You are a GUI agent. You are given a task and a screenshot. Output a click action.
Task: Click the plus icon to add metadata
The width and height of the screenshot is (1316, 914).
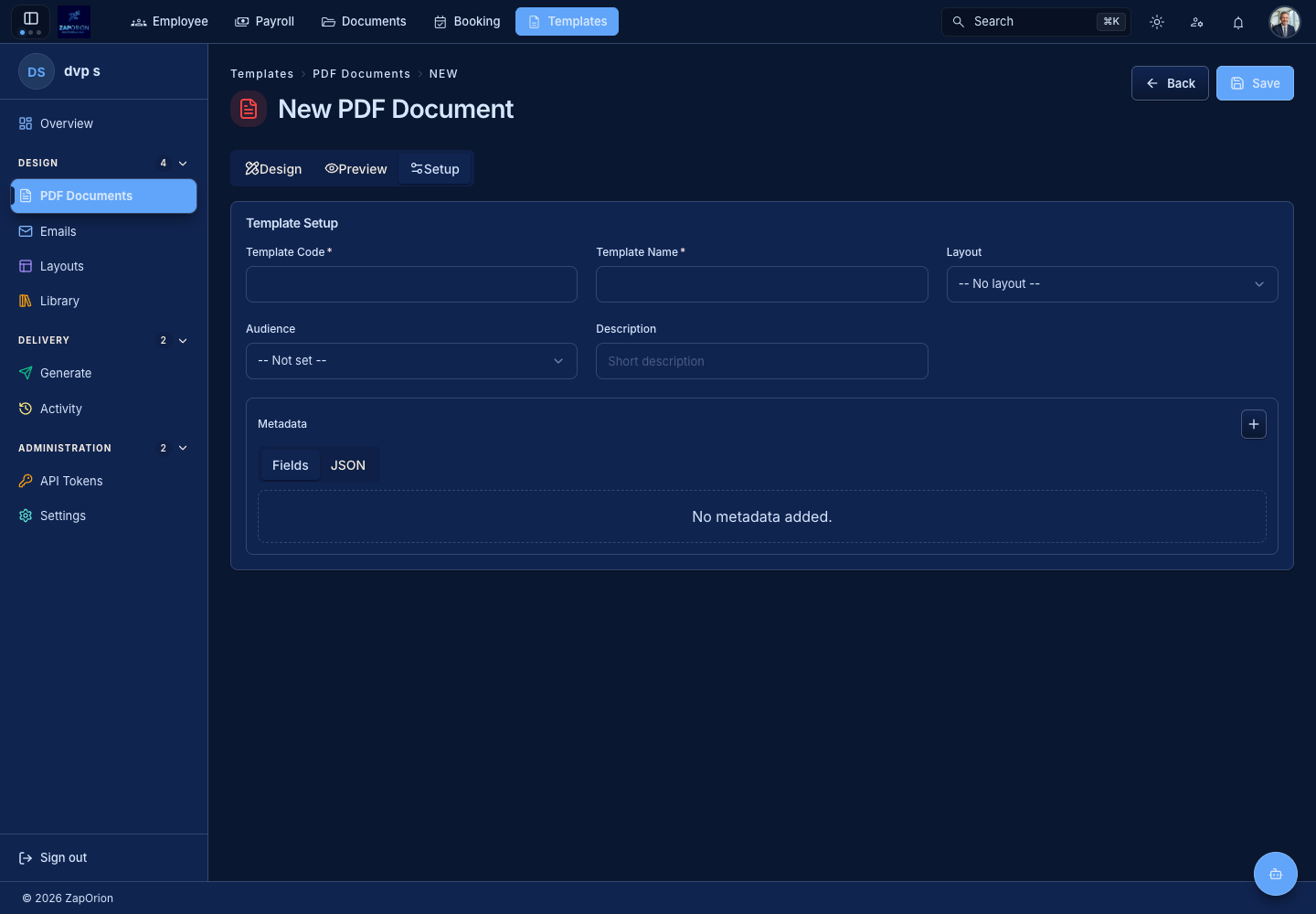point(1254,424)
